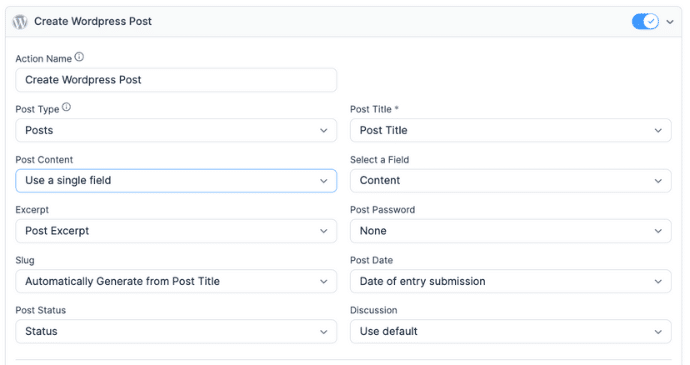Toggle the Create Wordpress Post action switch
690x365 pixels.
[x=645, y=21]
